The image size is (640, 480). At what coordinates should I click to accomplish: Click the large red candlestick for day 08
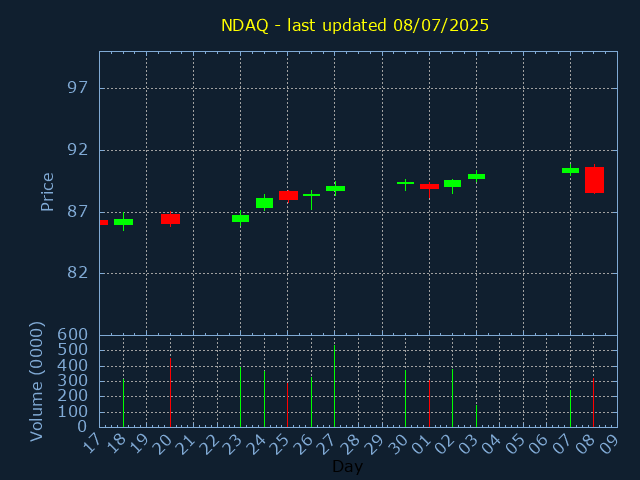click(594, 180)
